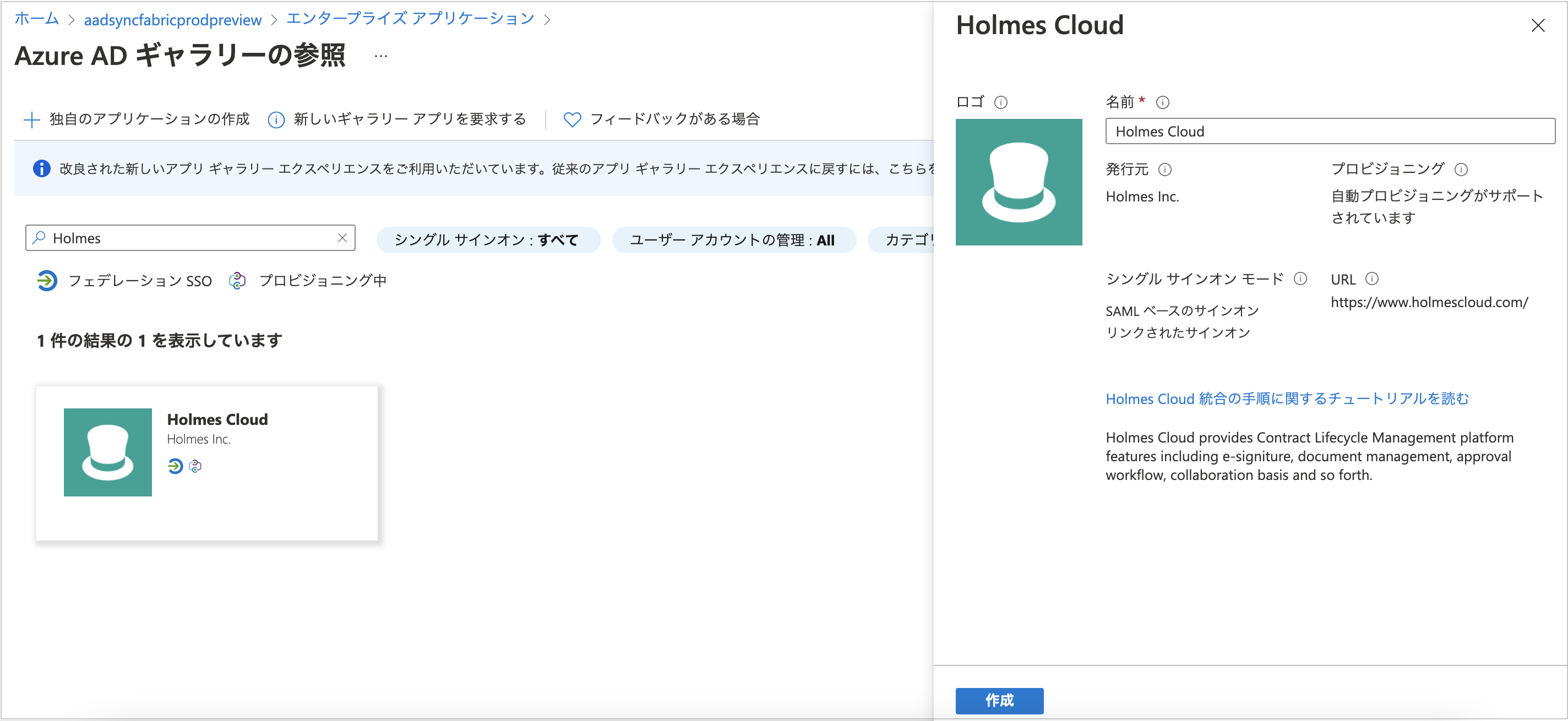Click the info icon next to URL
Image resolution: width=1568 pixels, height=721 pixels.
(x=1372, y=278)
